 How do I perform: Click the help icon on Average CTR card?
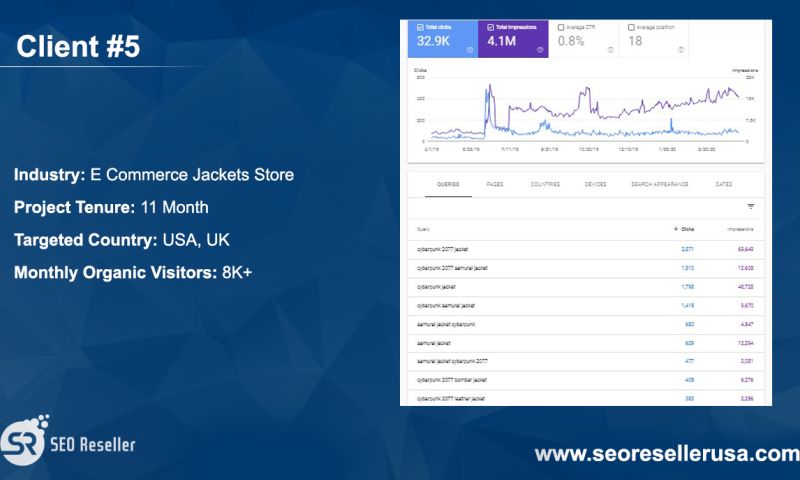coord(610,49)
